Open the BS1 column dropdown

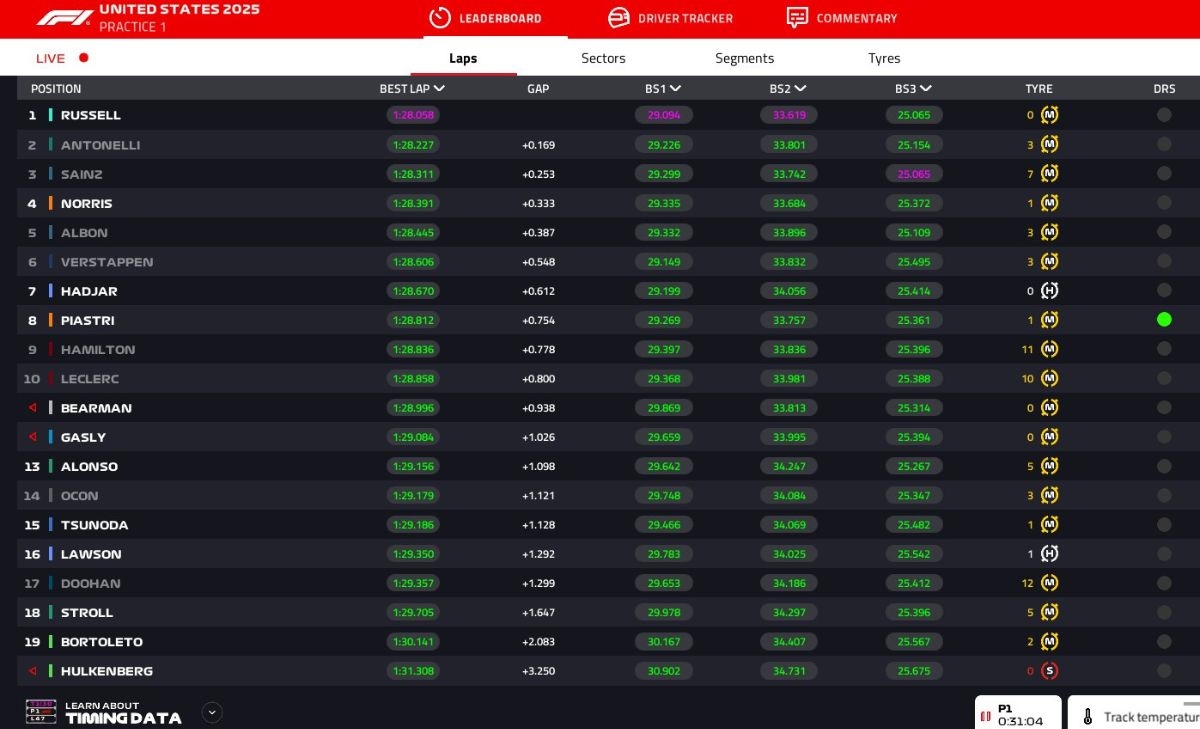(662, 88)
